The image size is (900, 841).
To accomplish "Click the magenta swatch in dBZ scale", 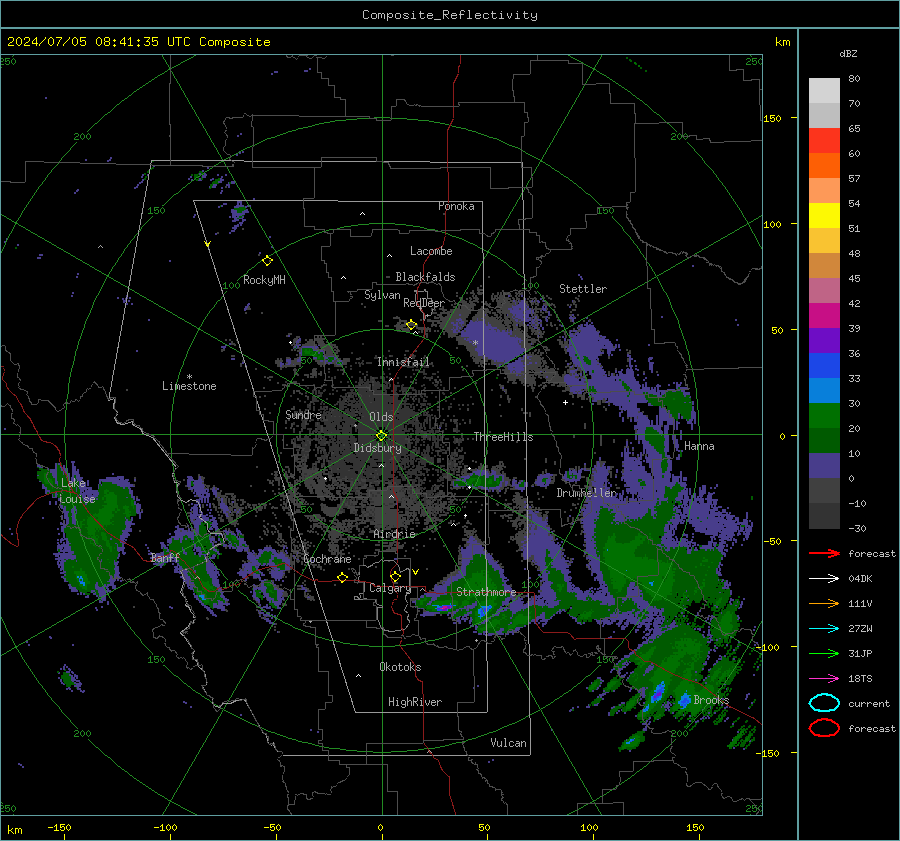I will pyautogui.click(x=824, y=315).
